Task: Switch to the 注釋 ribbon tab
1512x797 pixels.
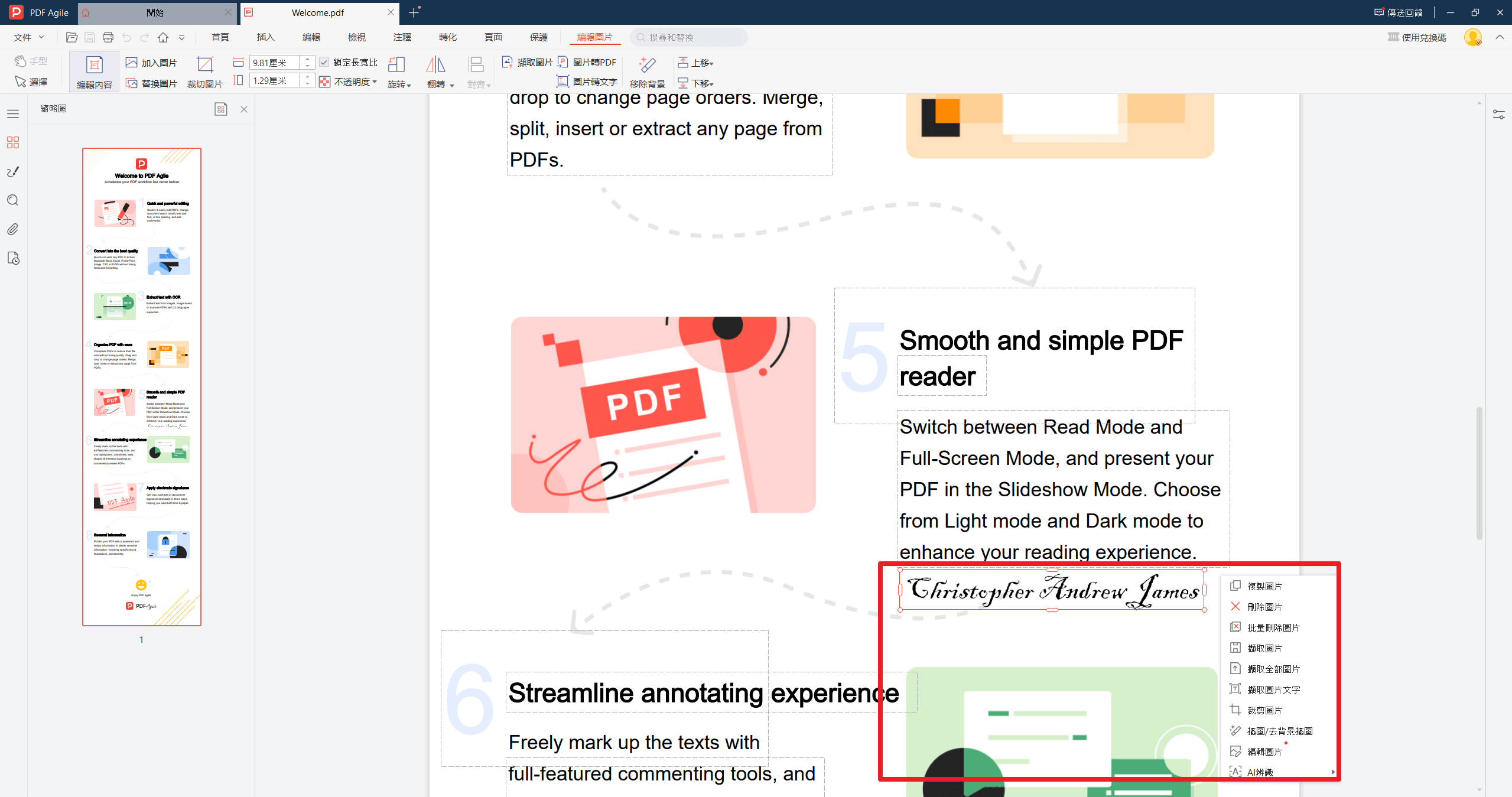Action: coord(402,37)
